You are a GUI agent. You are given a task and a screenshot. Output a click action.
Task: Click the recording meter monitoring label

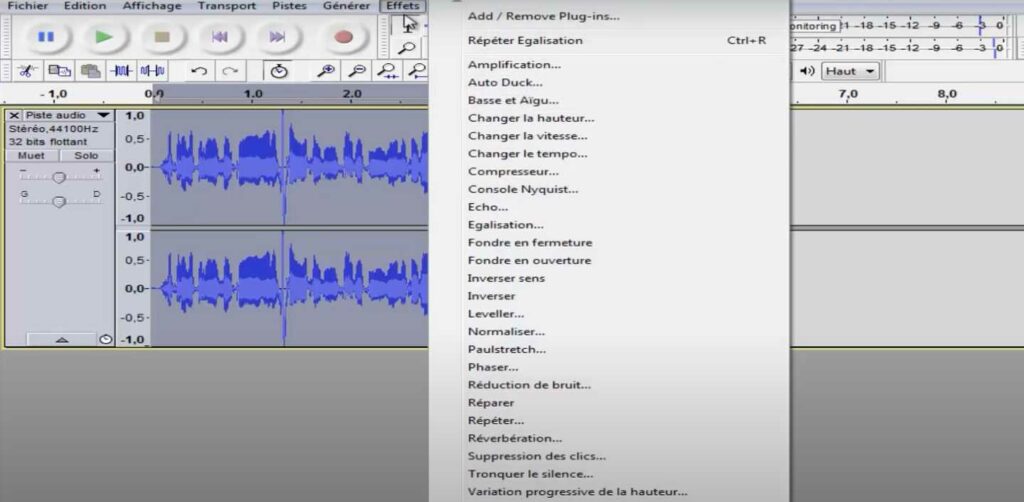pos(813,26)
